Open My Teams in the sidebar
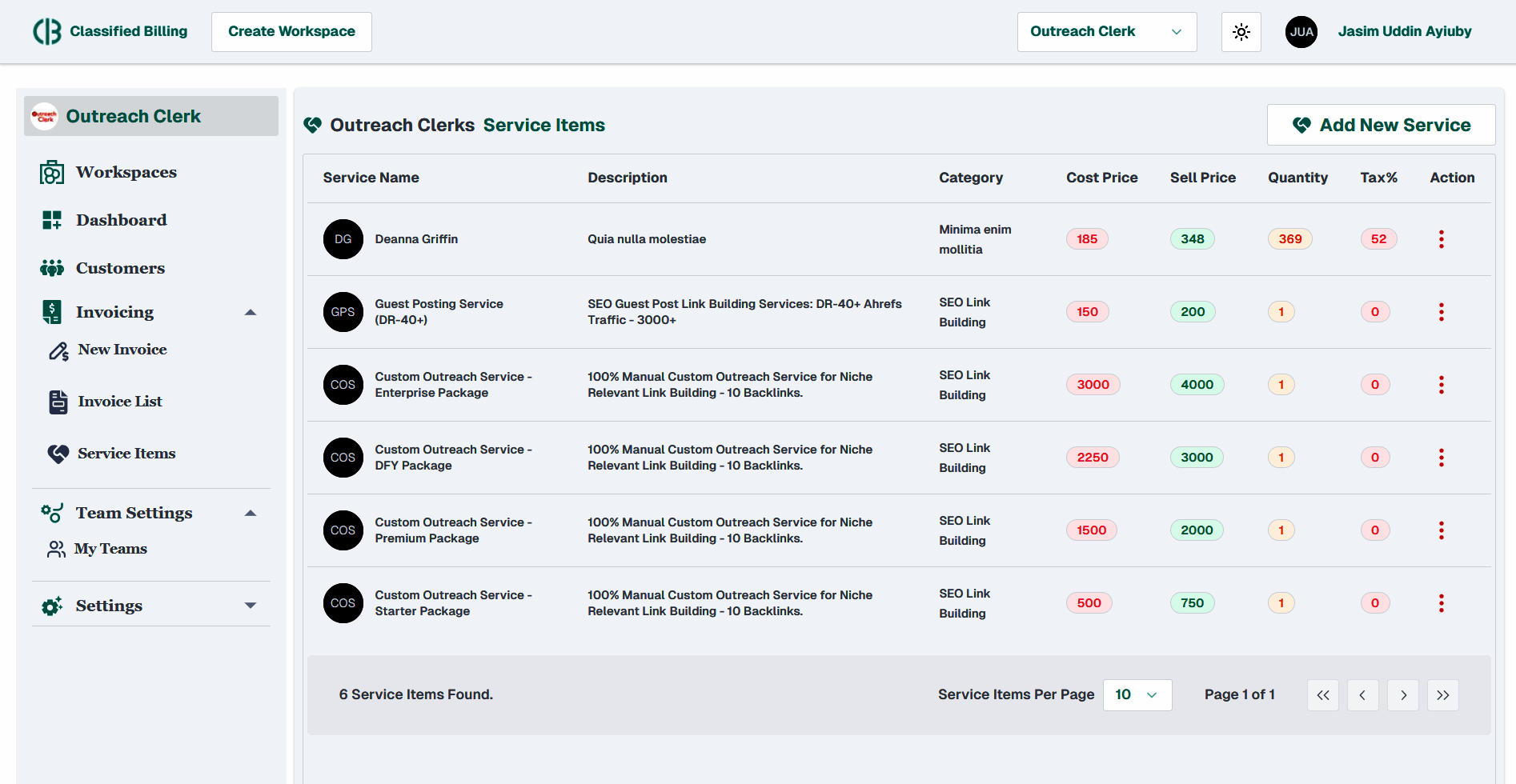This screenshot has height=784, width=1516. [x=110, y=549]
